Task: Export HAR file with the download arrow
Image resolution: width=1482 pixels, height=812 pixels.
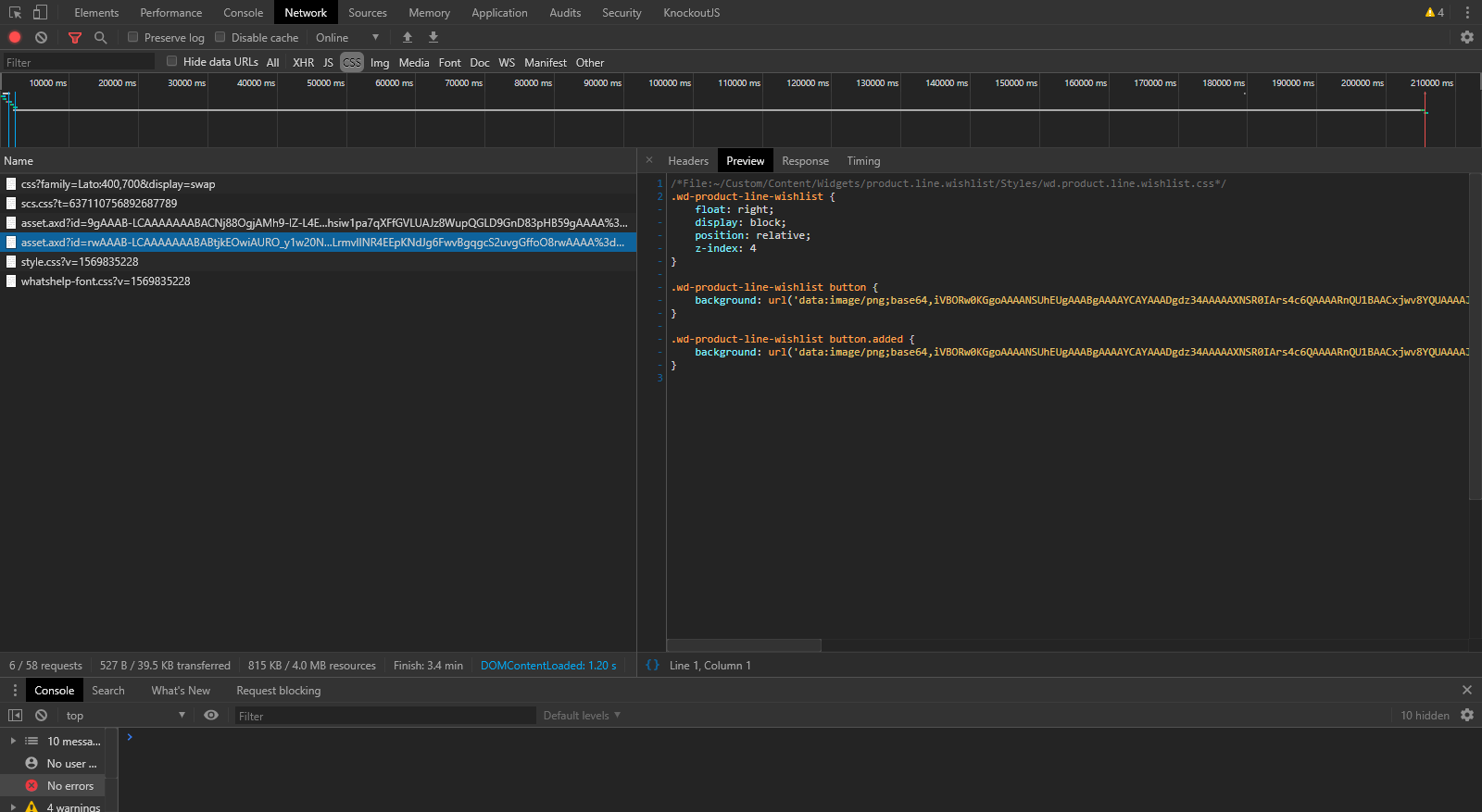Action: pos(433,38)
